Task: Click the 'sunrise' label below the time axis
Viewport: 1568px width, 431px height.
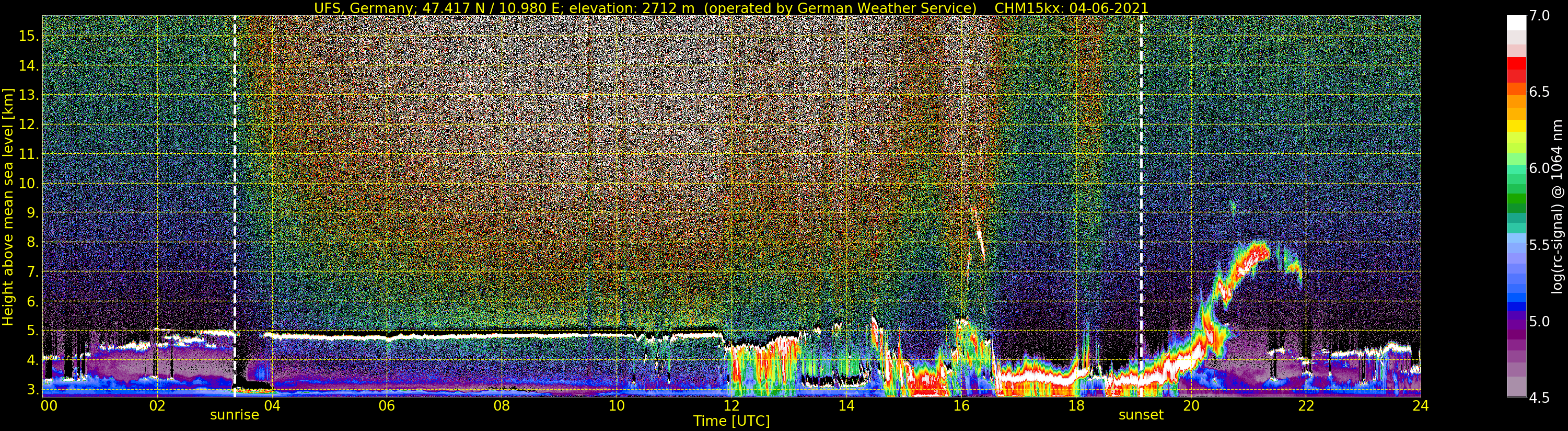Action: coord(235,415)
